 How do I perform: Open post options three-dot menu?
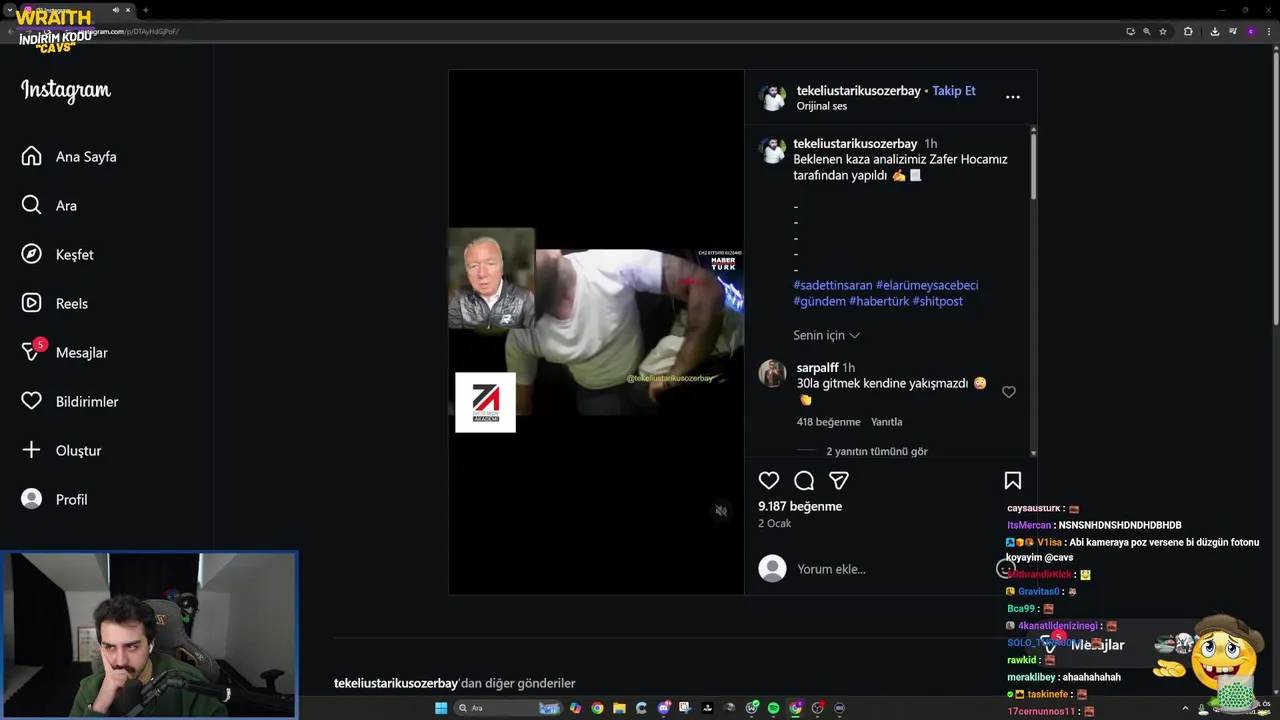pos(1013,97)
